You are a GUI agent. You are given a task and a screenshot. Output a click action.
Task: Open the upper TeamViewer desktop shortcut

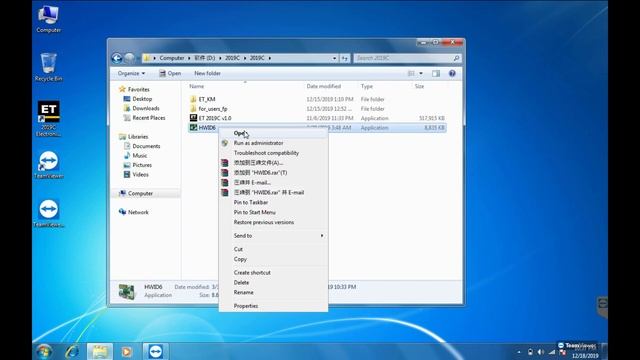click(49, 164)
